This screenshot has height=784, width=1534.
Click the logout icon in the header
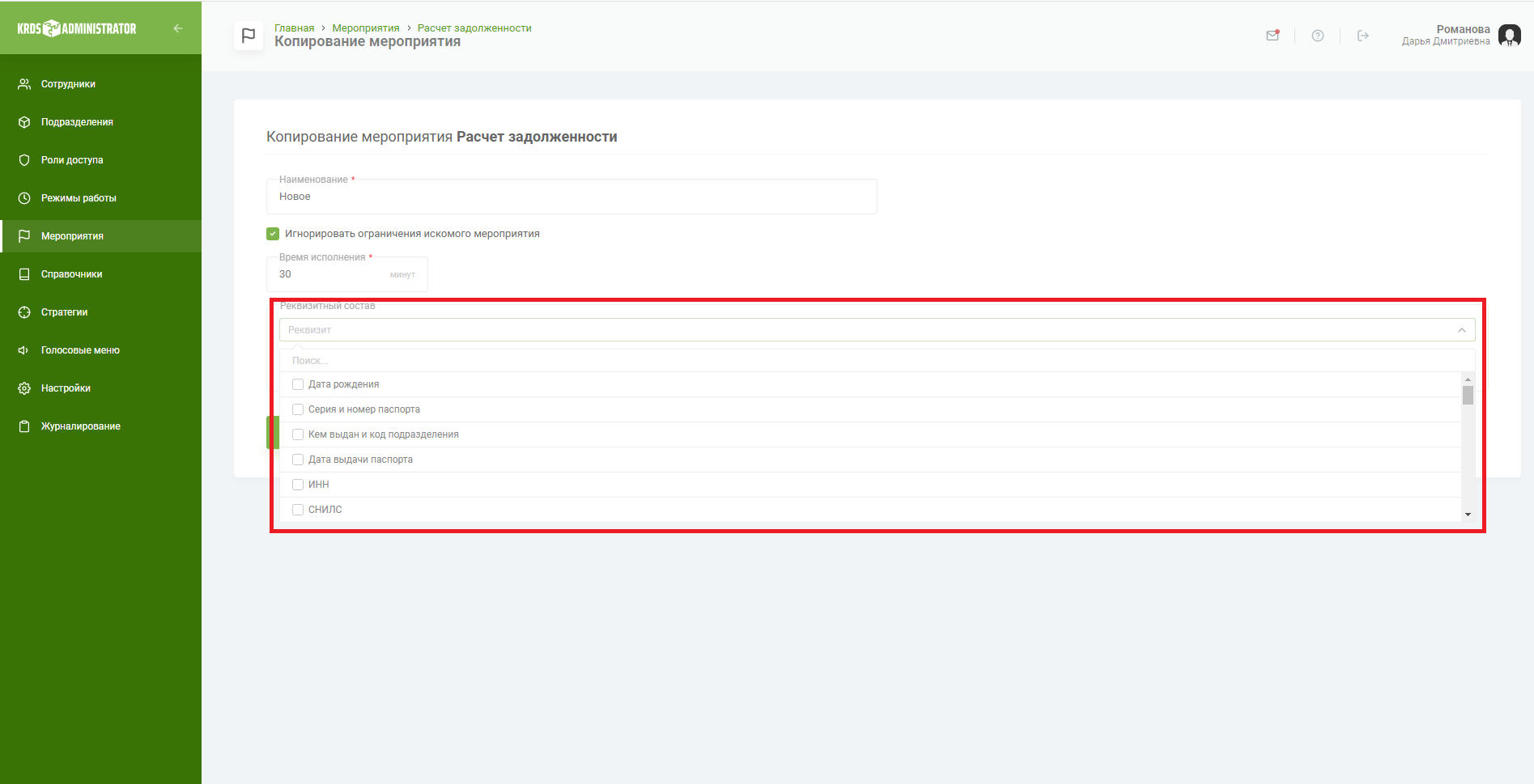pos(1363,36)
